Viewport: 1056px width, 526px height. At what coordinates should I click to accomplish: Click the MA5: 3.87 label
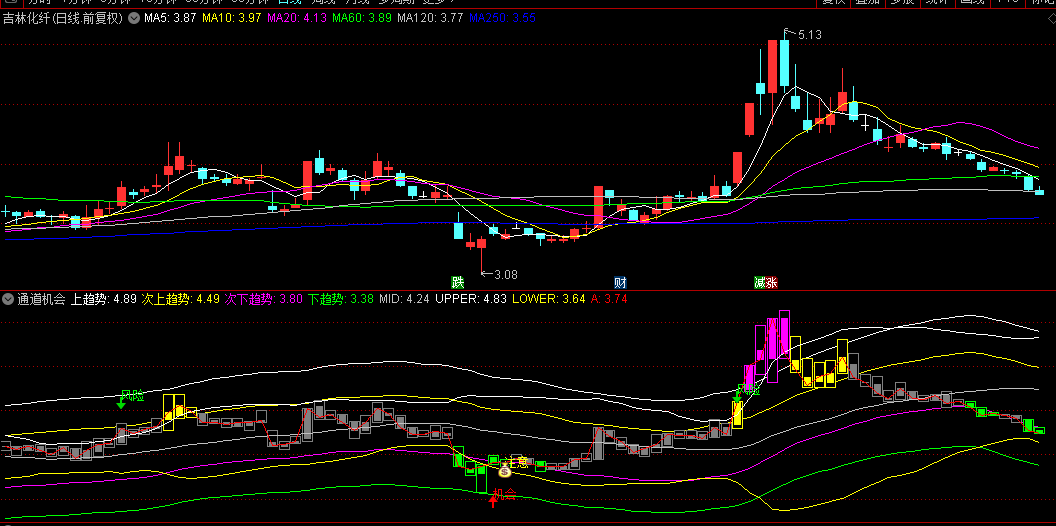pos(170,18)
